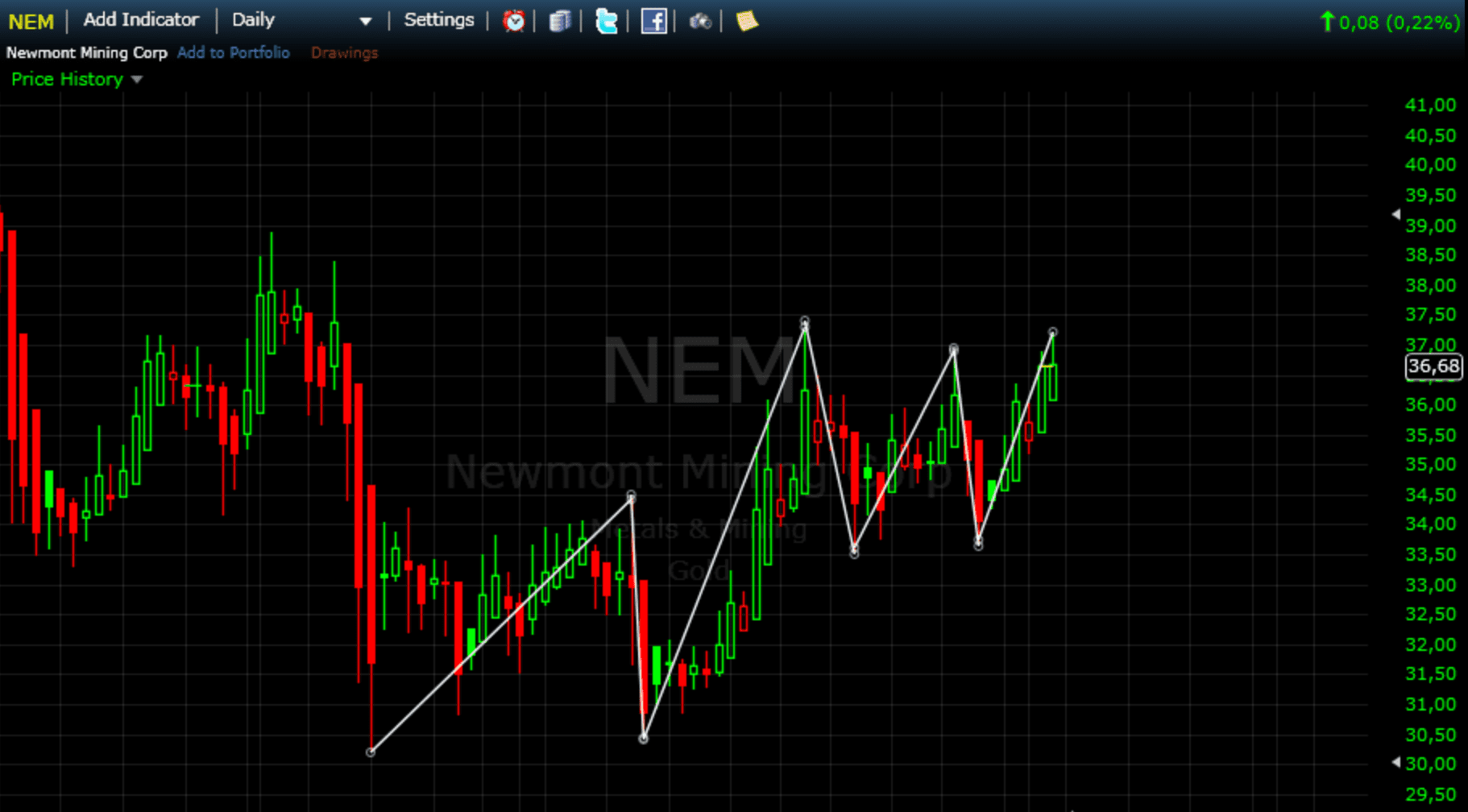Click the 36,68 current price marker
Screen dimensions: 1468x812
pos(1433,367)
